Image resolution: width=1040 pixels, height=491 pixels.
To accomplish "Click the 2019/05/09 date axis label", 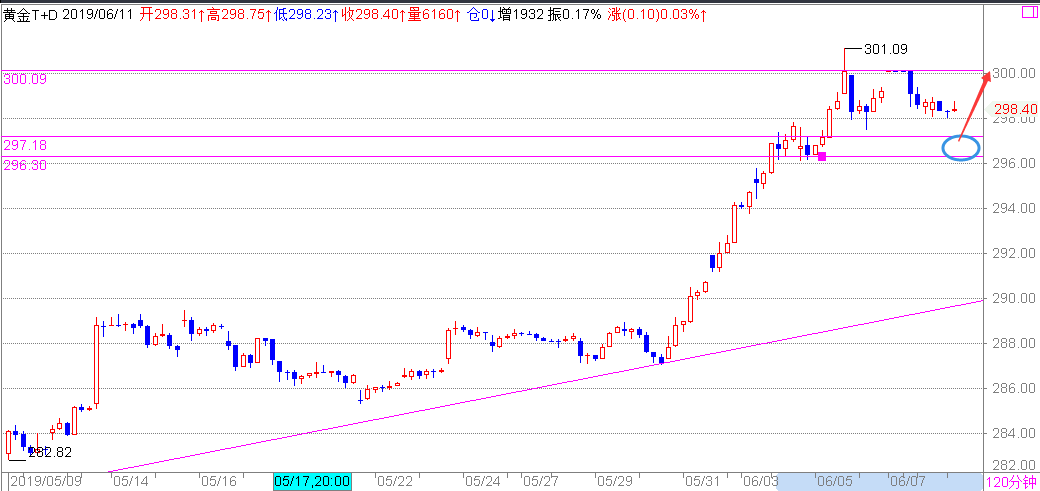I will [x=44, y=481].
